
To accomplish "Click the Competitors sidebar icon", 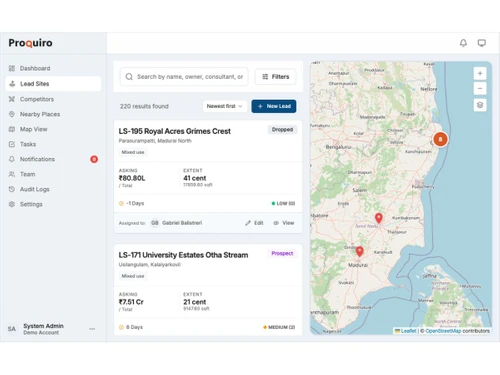I will click(12, 99).
